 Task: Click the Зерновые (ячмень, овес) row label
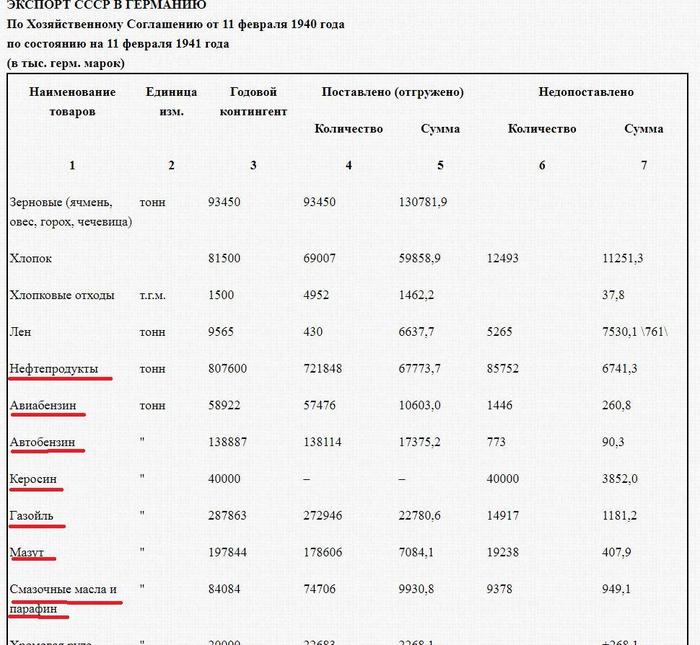(x=69, y=211)
